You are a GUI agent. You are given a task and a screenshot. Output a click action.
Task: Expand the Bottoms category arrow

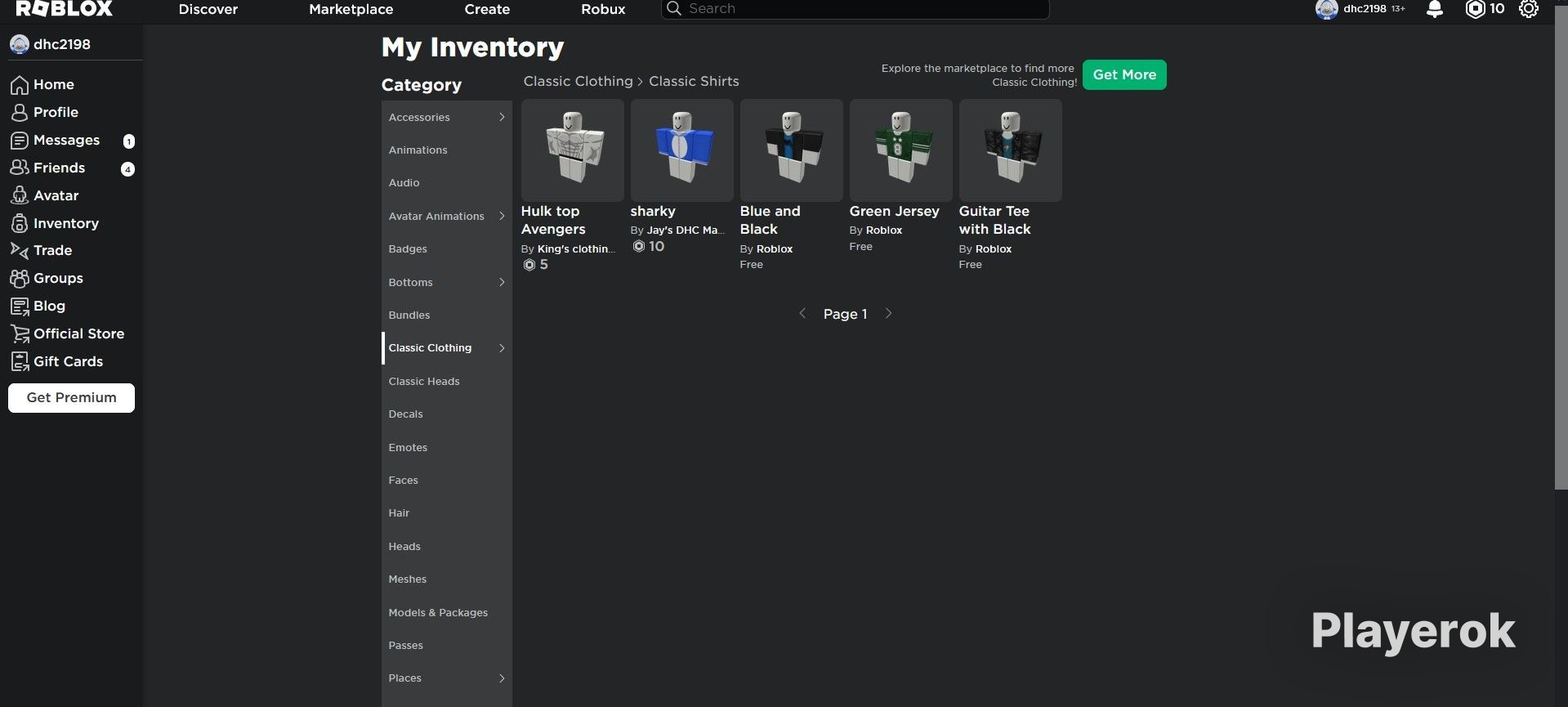click(x=502, y=282)
